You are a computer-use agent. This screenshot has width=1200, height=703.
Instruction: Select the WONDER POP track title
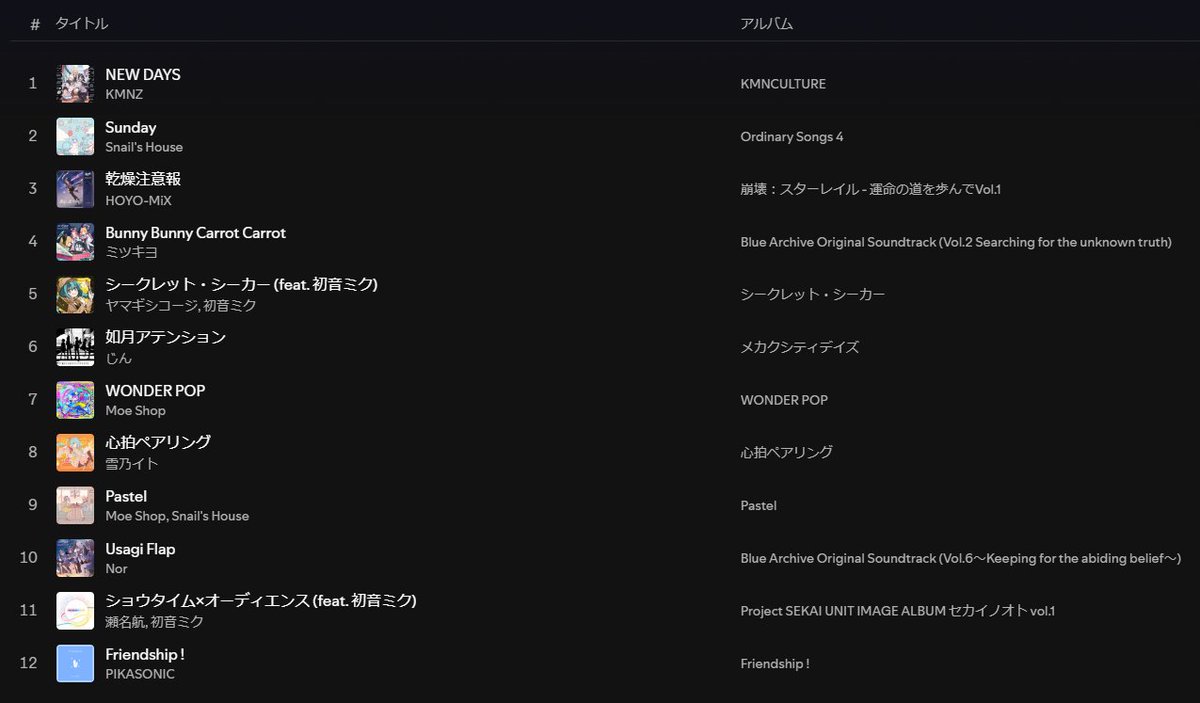coord(155,391)
